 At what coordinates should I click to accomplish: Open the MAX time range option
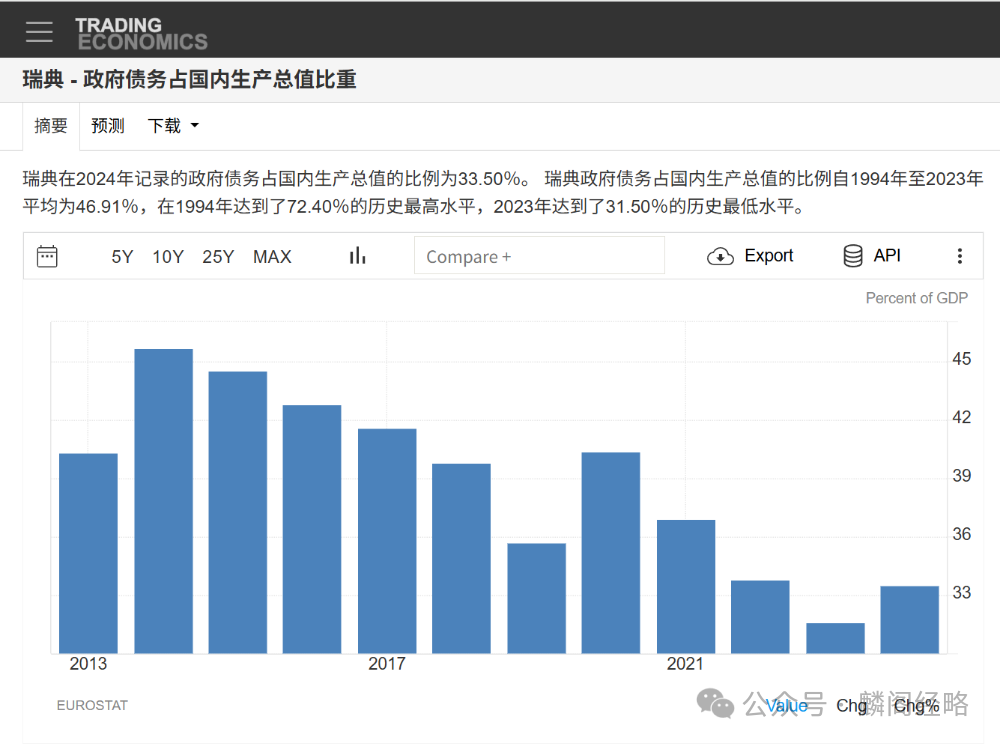272,256
